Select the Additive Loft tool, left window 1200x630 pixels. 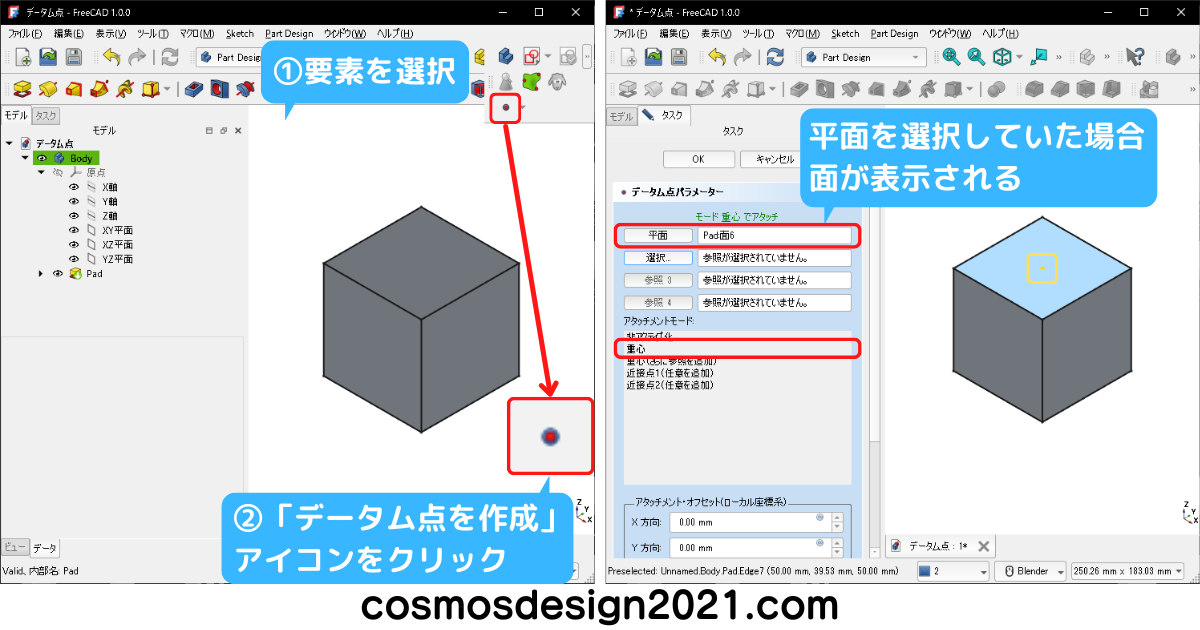coord(74,90)
